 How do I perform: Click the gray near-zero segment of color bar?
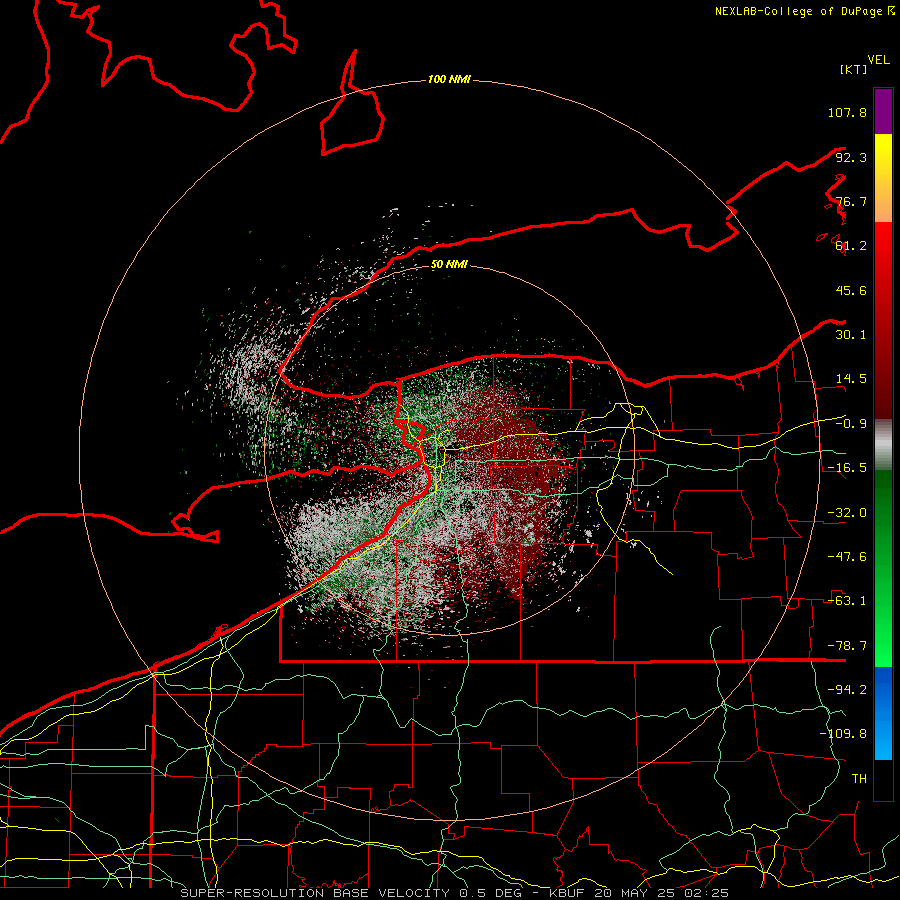pos(883,444)
